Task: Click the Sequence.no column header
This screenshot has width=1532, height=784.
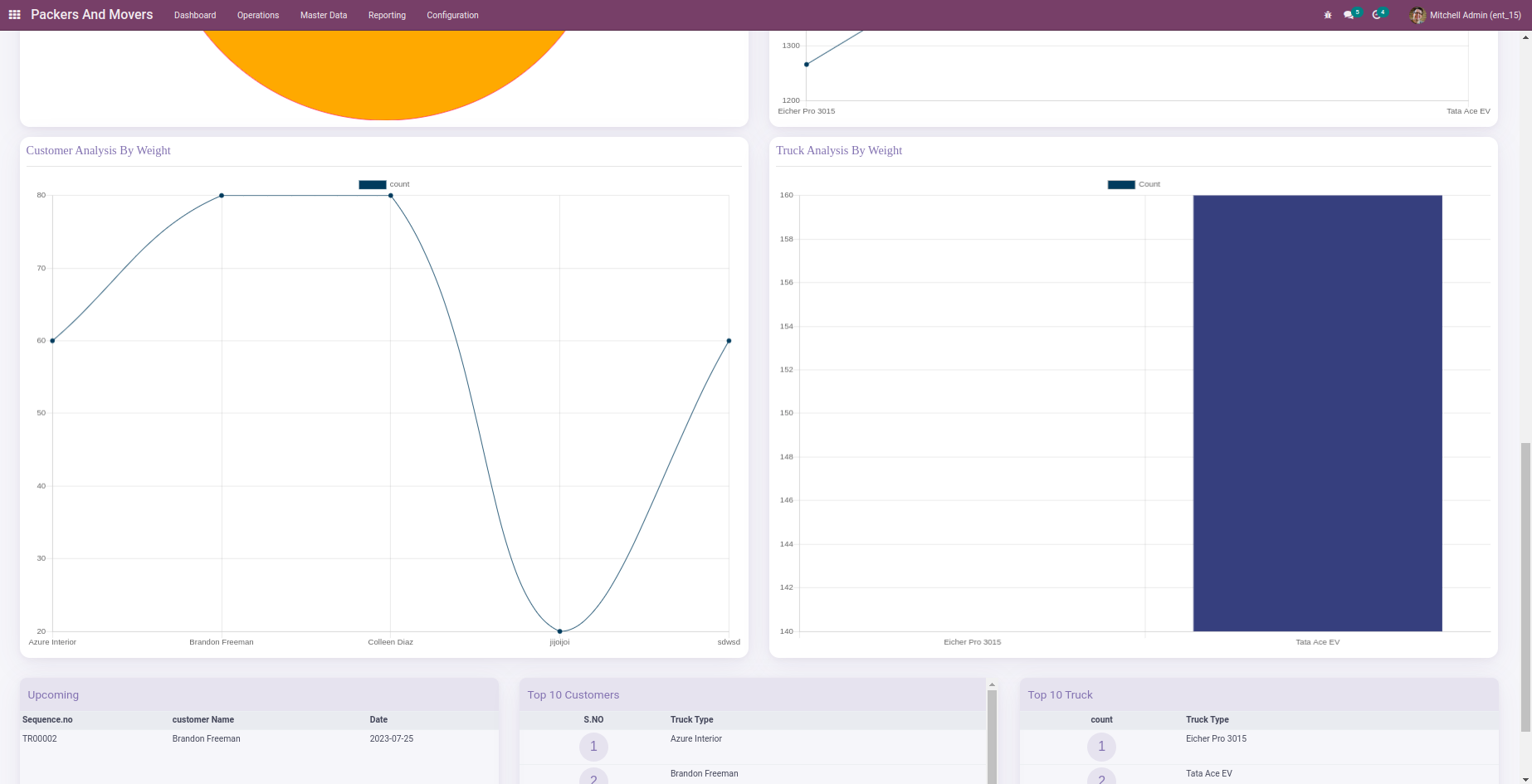Action: (x=47, y=720)
